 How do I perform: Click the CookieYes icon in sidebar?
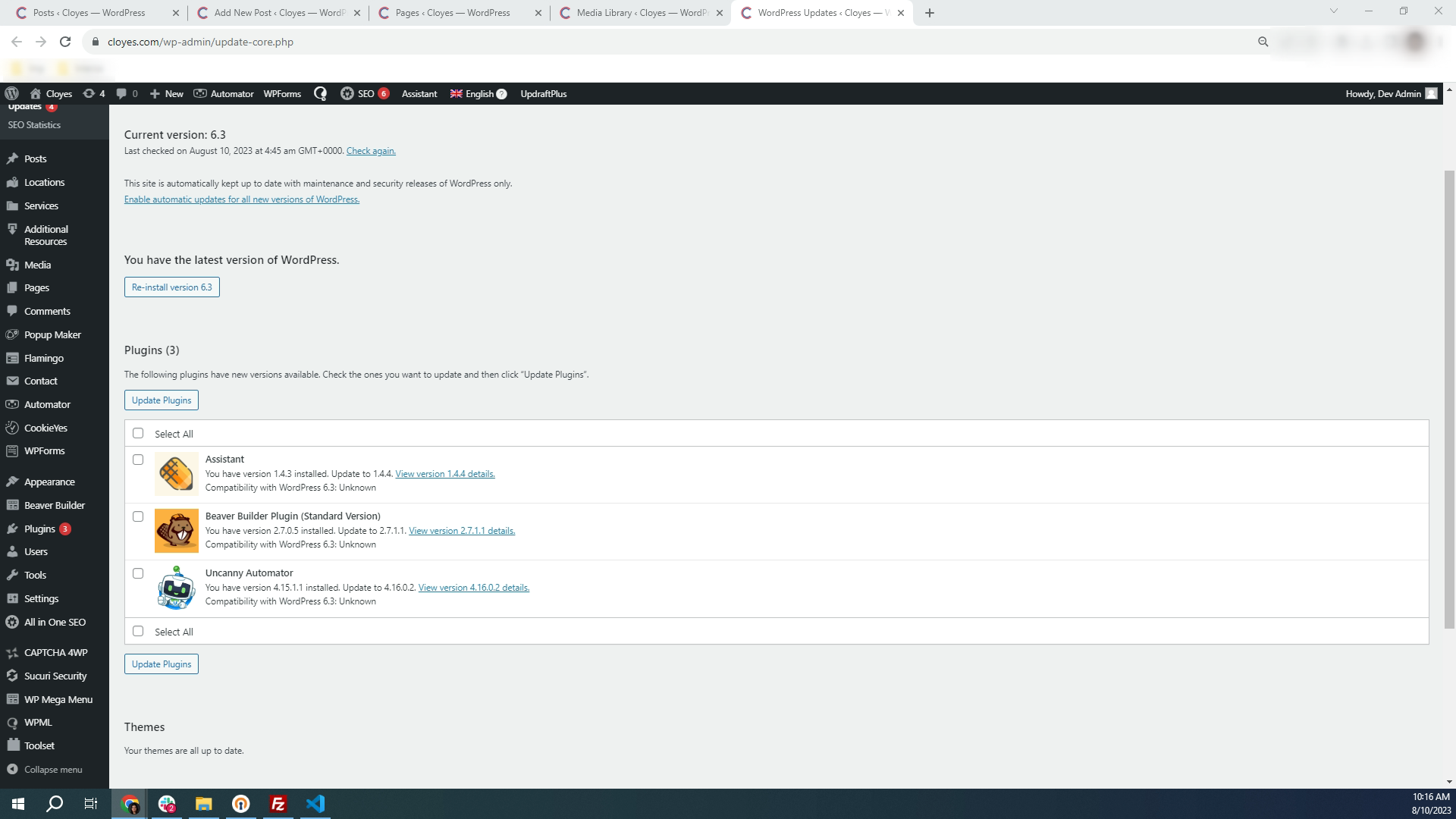click(x=12, y=428)
